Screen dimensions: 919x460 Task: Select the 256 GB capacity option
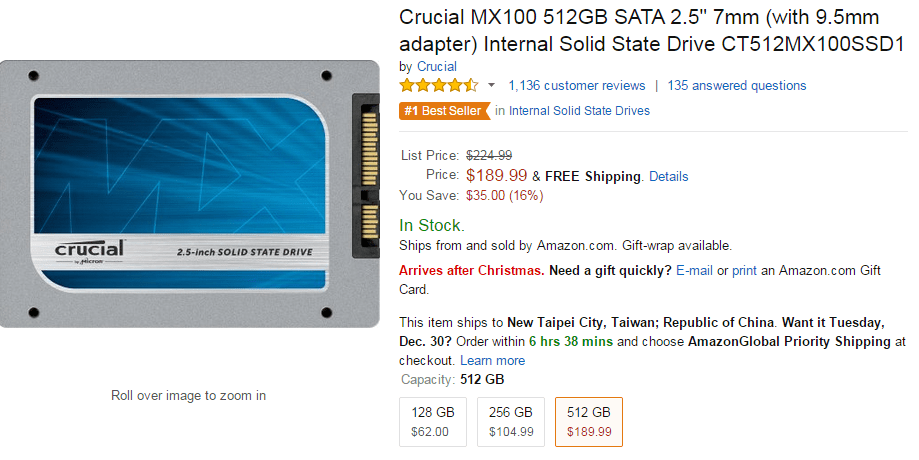click(511, 421)
